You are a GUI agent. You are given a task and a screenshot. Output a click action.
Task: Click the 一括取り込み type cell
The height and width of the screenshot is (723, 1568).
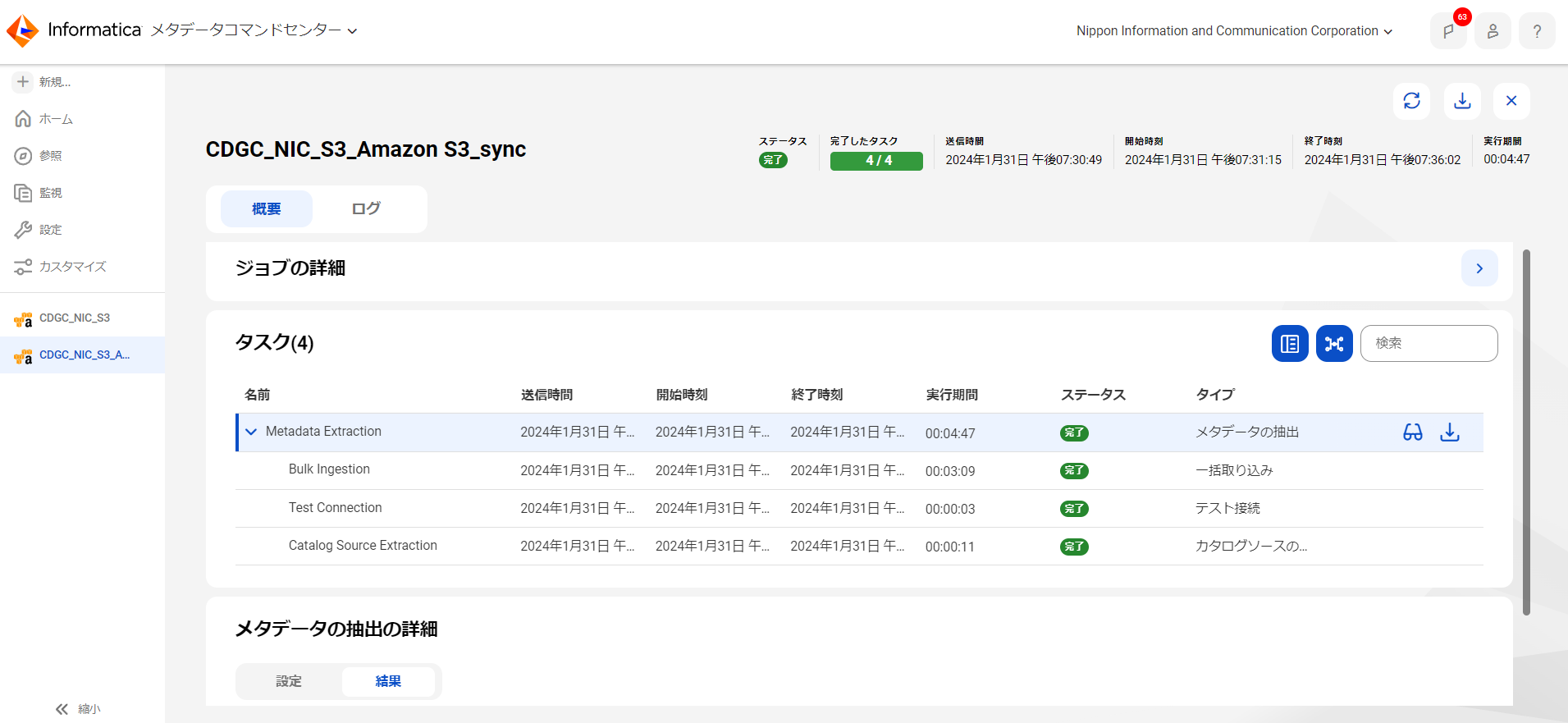pyautogui.click(x=1234, y=471)
